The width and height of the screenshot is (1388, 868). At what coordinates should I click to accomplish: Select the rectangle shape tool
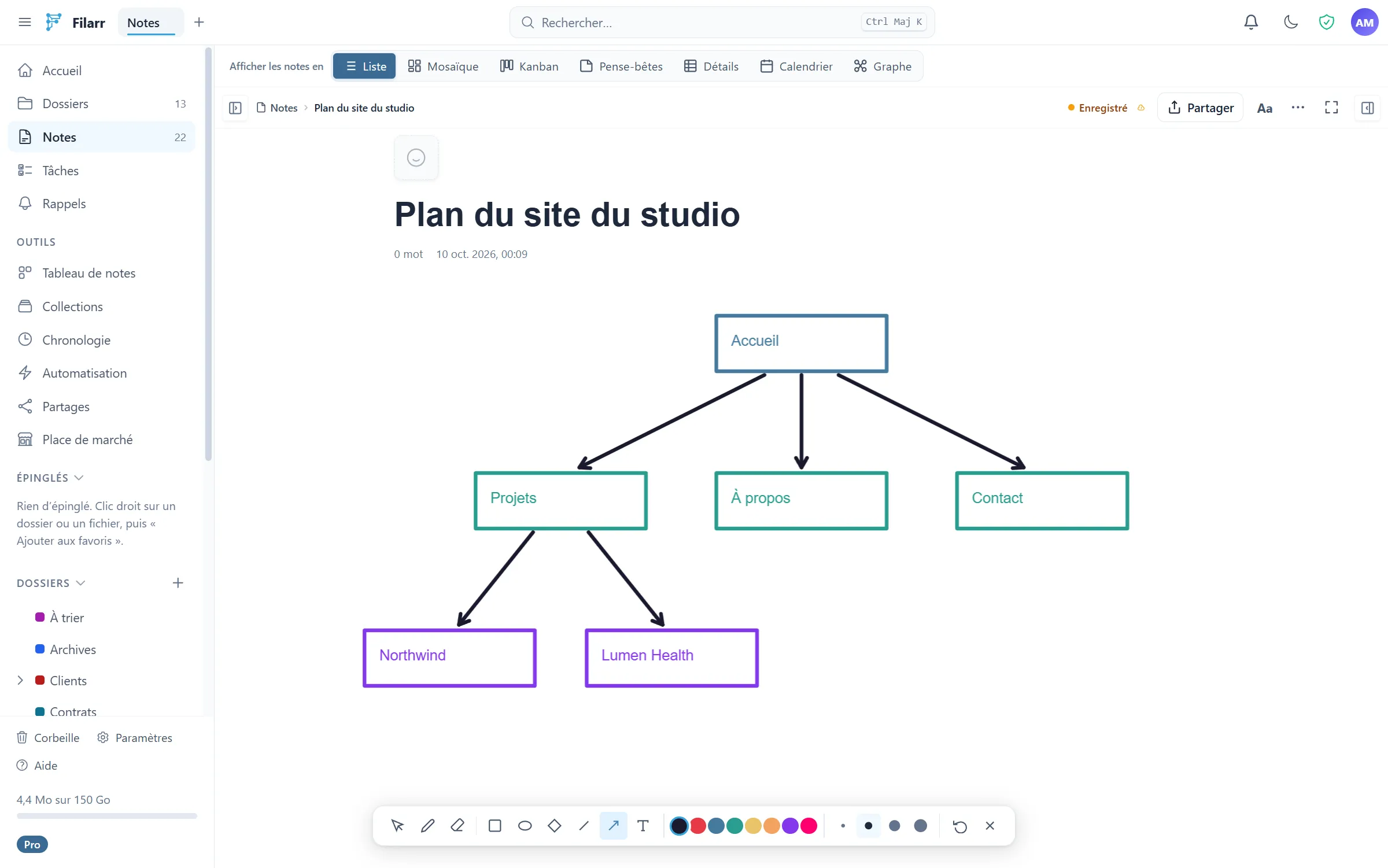click(495, 826)
